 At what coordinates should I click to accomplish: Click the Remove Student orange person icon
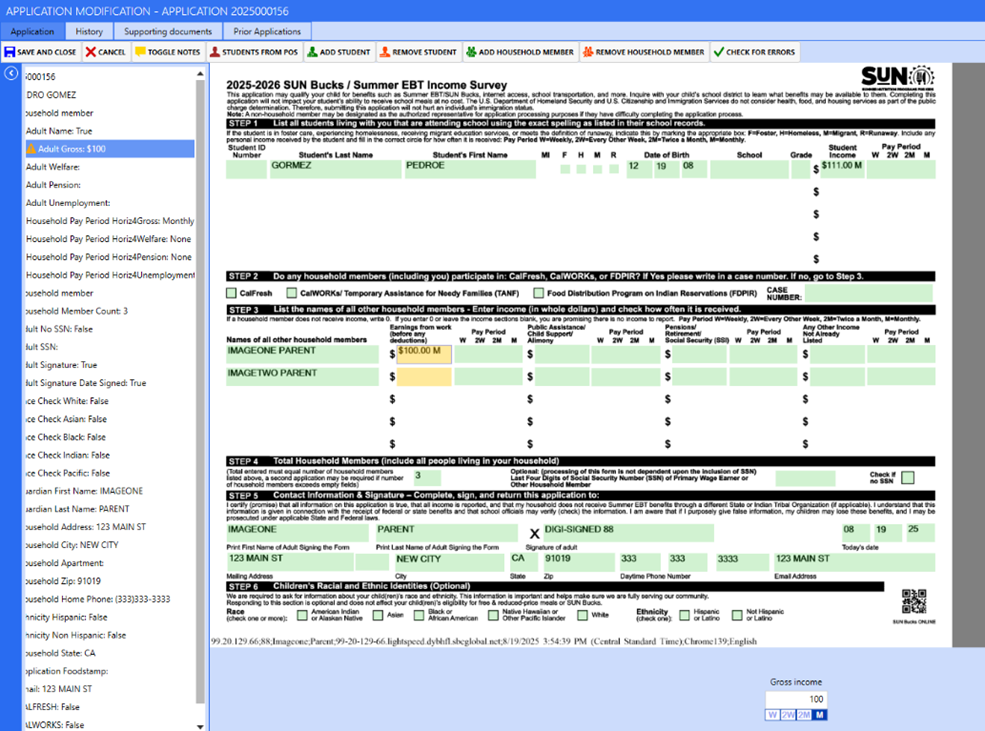384,52
